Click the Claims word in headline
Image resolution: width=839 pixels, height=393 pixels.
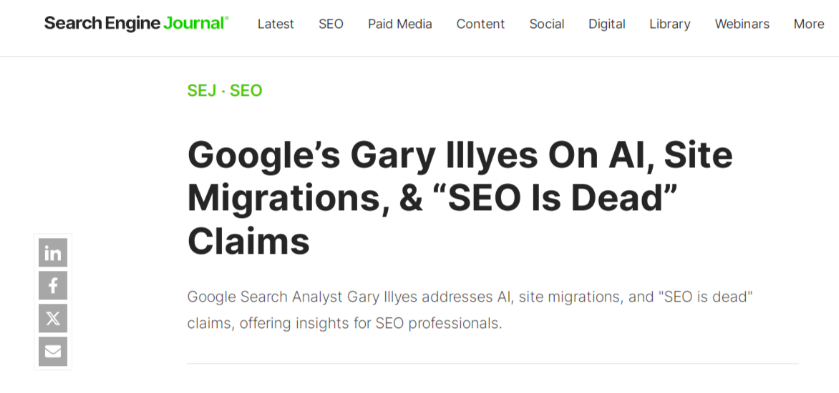(x=248, y=241)
